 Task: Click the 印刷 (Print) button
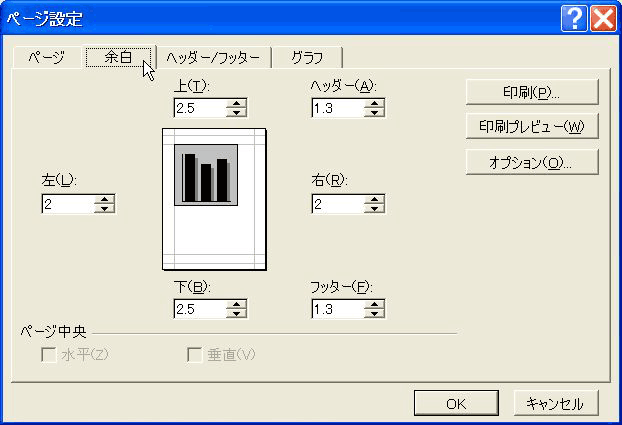tap(531, 92)
